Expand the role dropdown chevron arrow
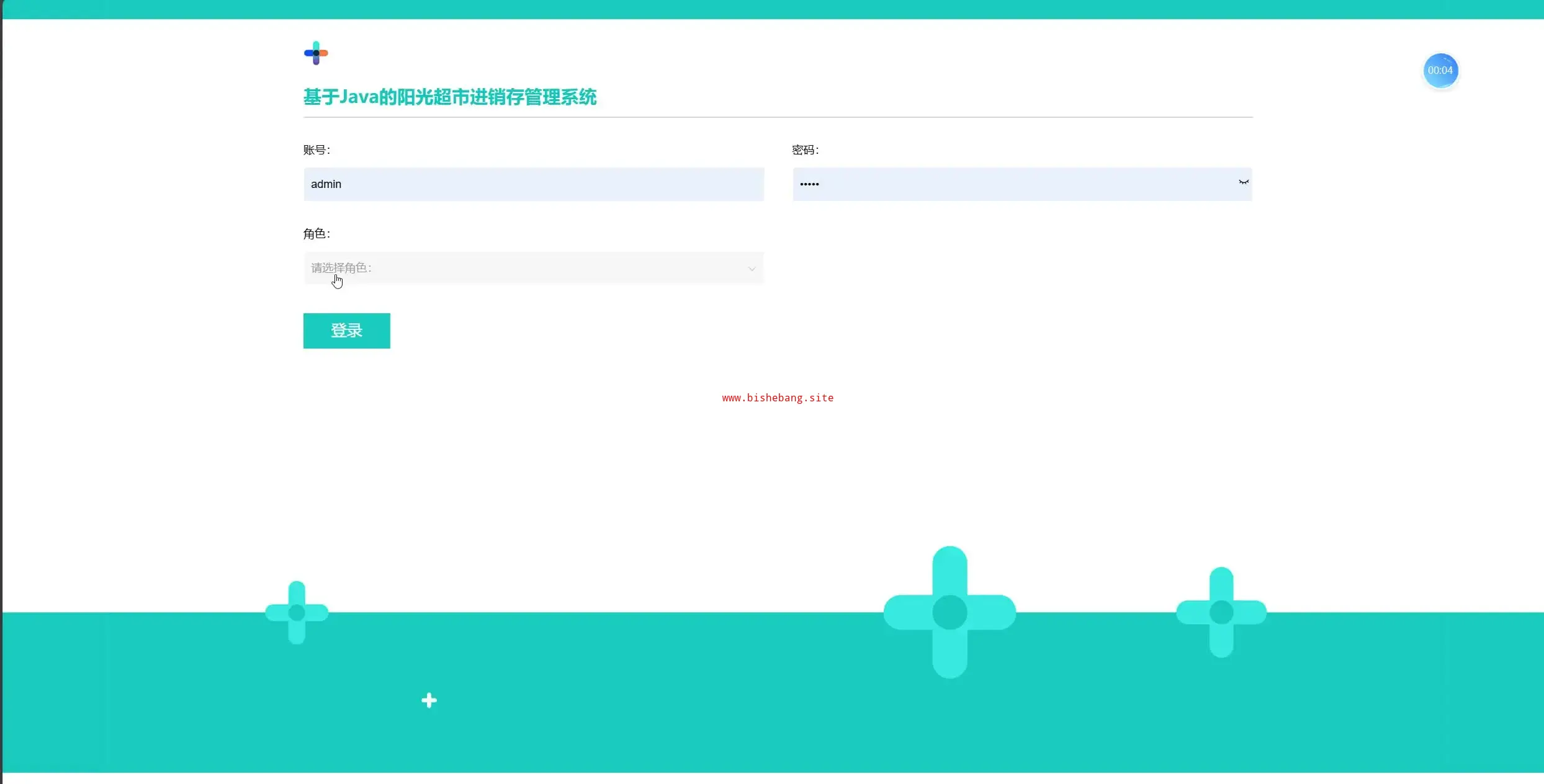 pyautogui.click(x=752, y=269)
